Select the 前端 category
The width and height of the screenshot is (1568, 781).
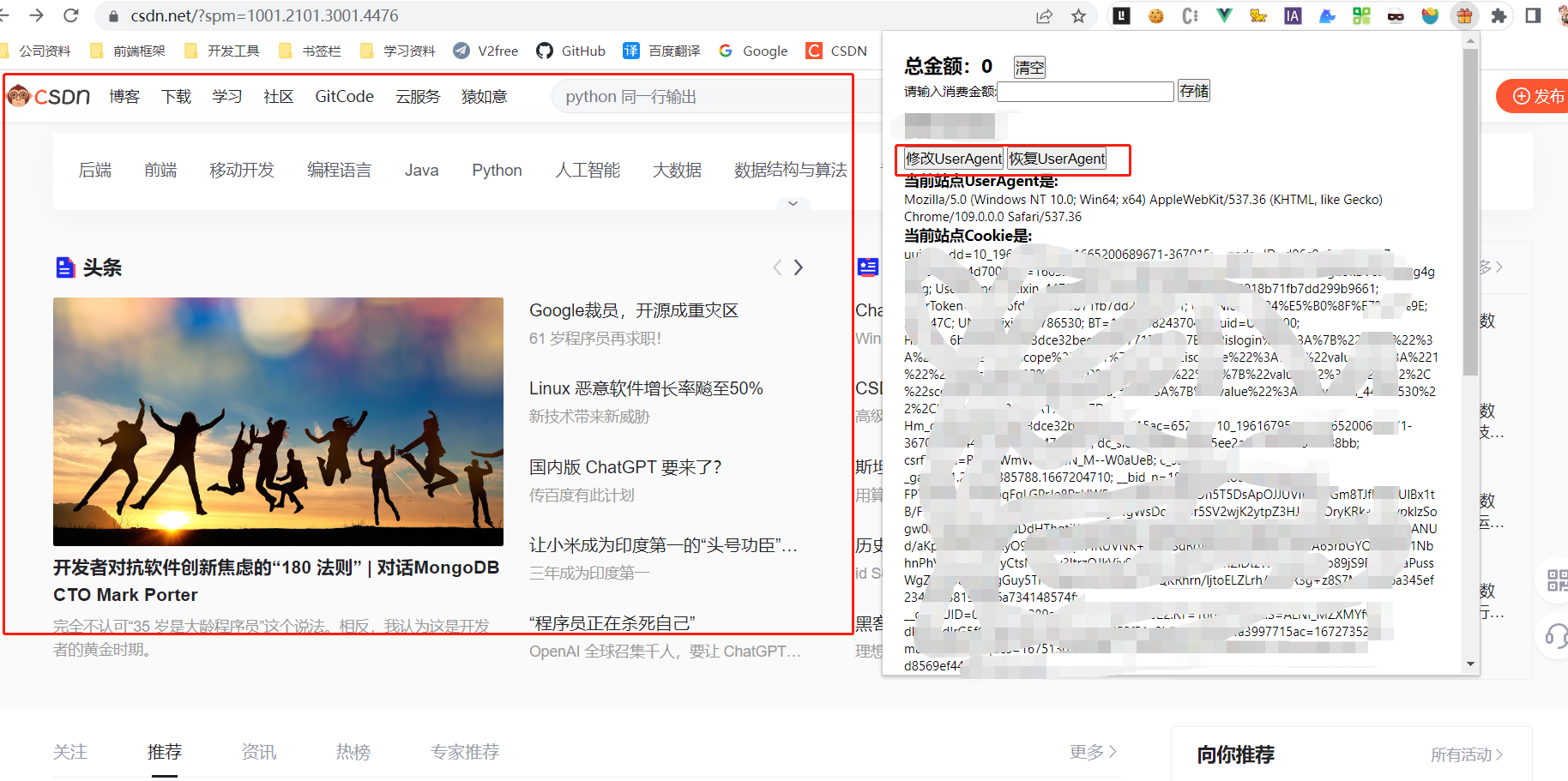click(160, 170)
